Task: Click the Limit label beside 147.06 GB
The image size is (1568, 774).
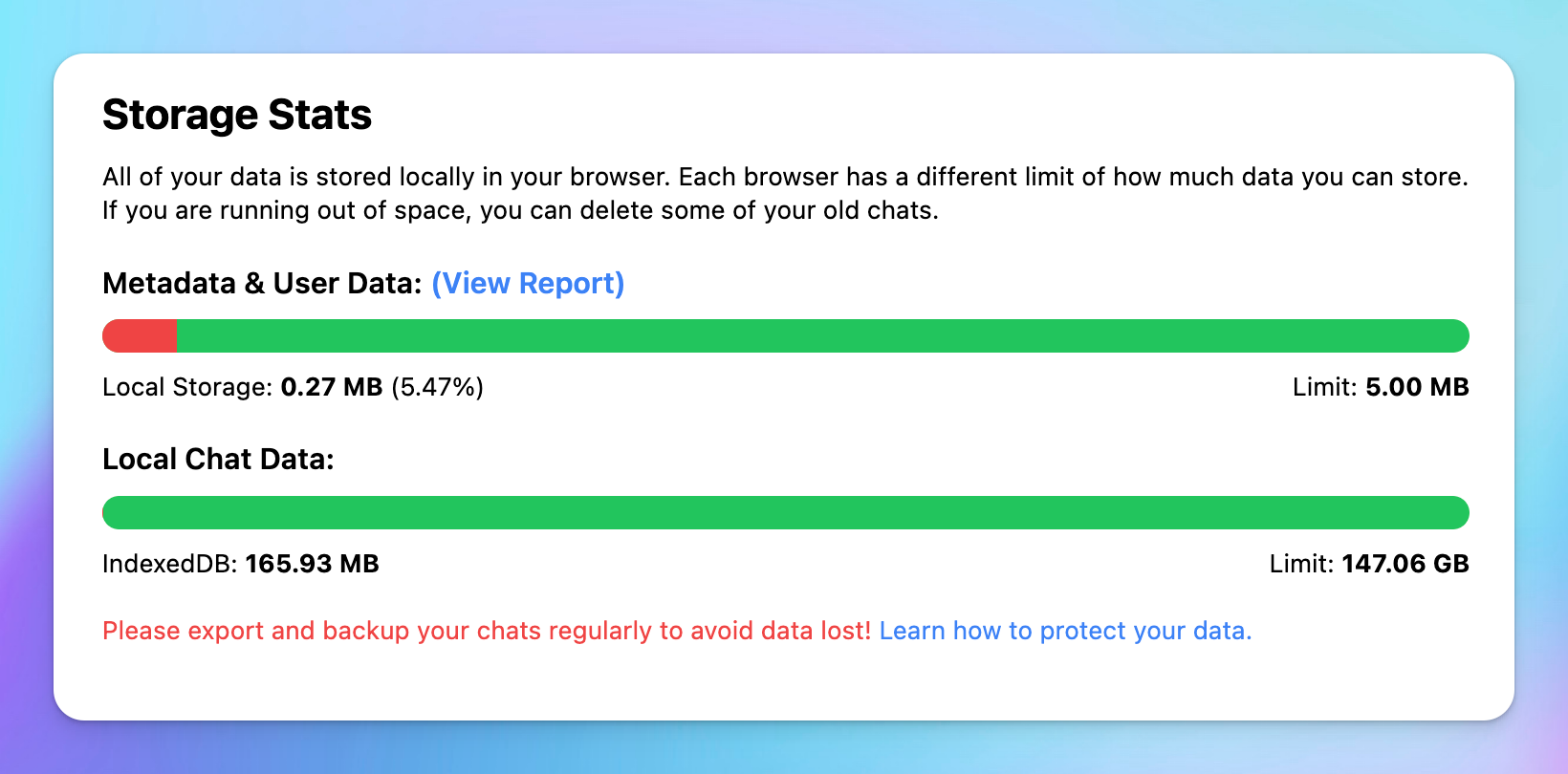Action: (1301, 564)
